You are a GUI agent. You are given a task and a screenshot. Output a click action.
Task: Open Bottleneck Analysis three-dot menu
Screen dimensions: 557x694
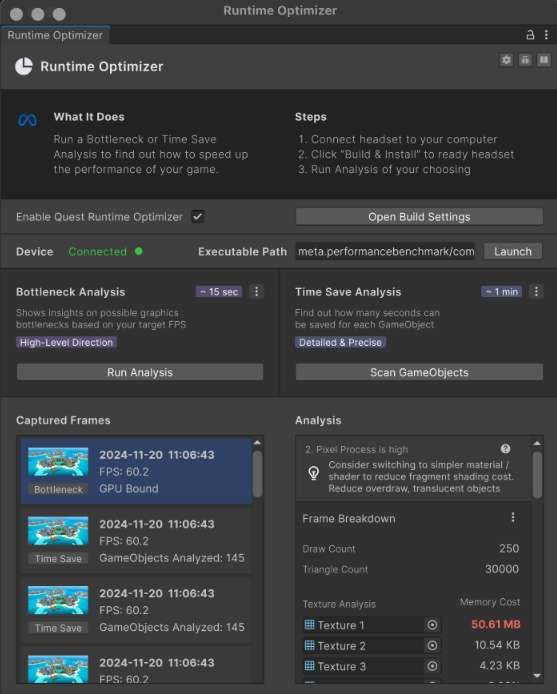coord(256,291)
